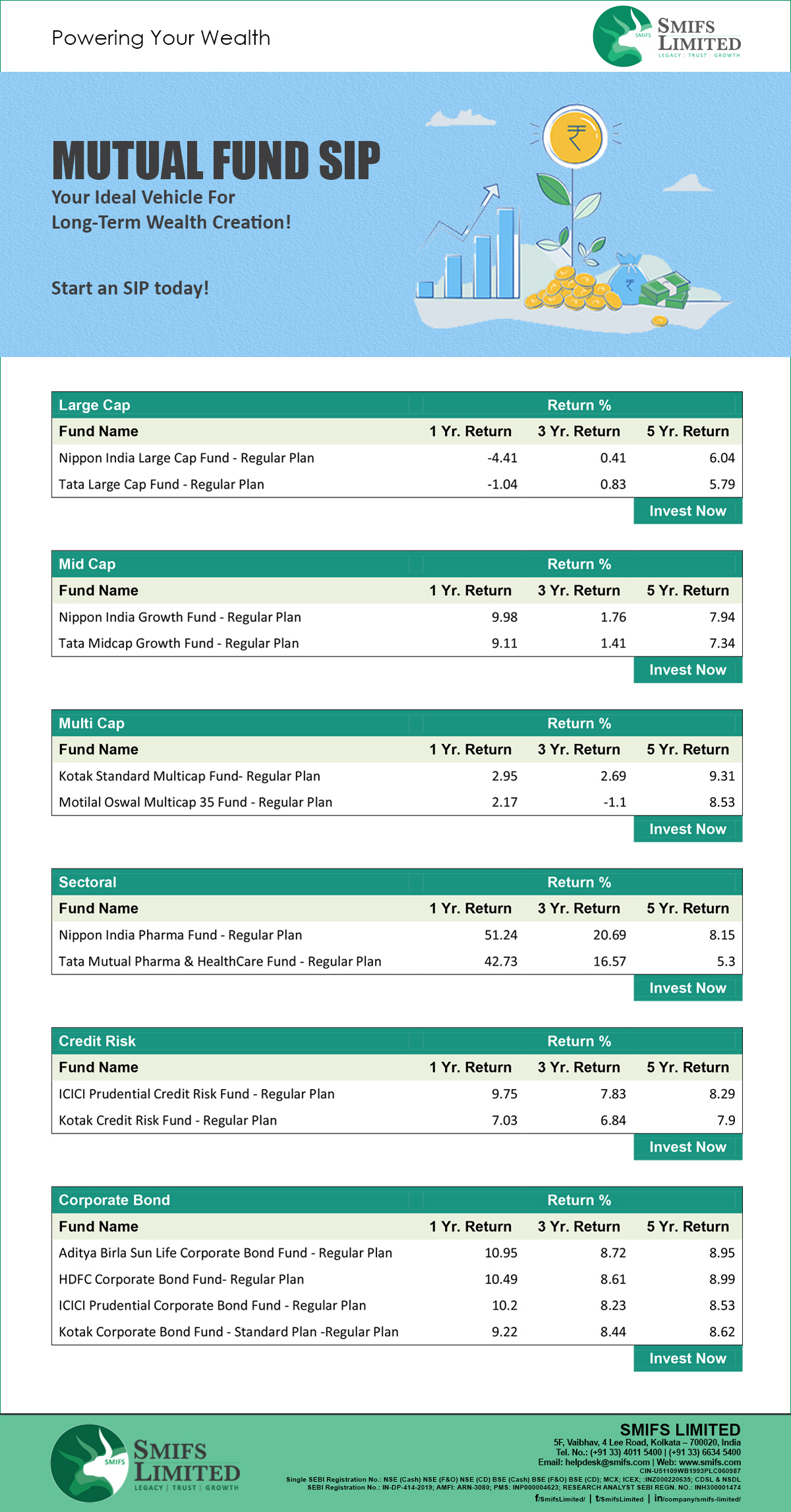Open the www.smifs.com web link
The height and width of the screenshot is (1512, 791).
710,1462
